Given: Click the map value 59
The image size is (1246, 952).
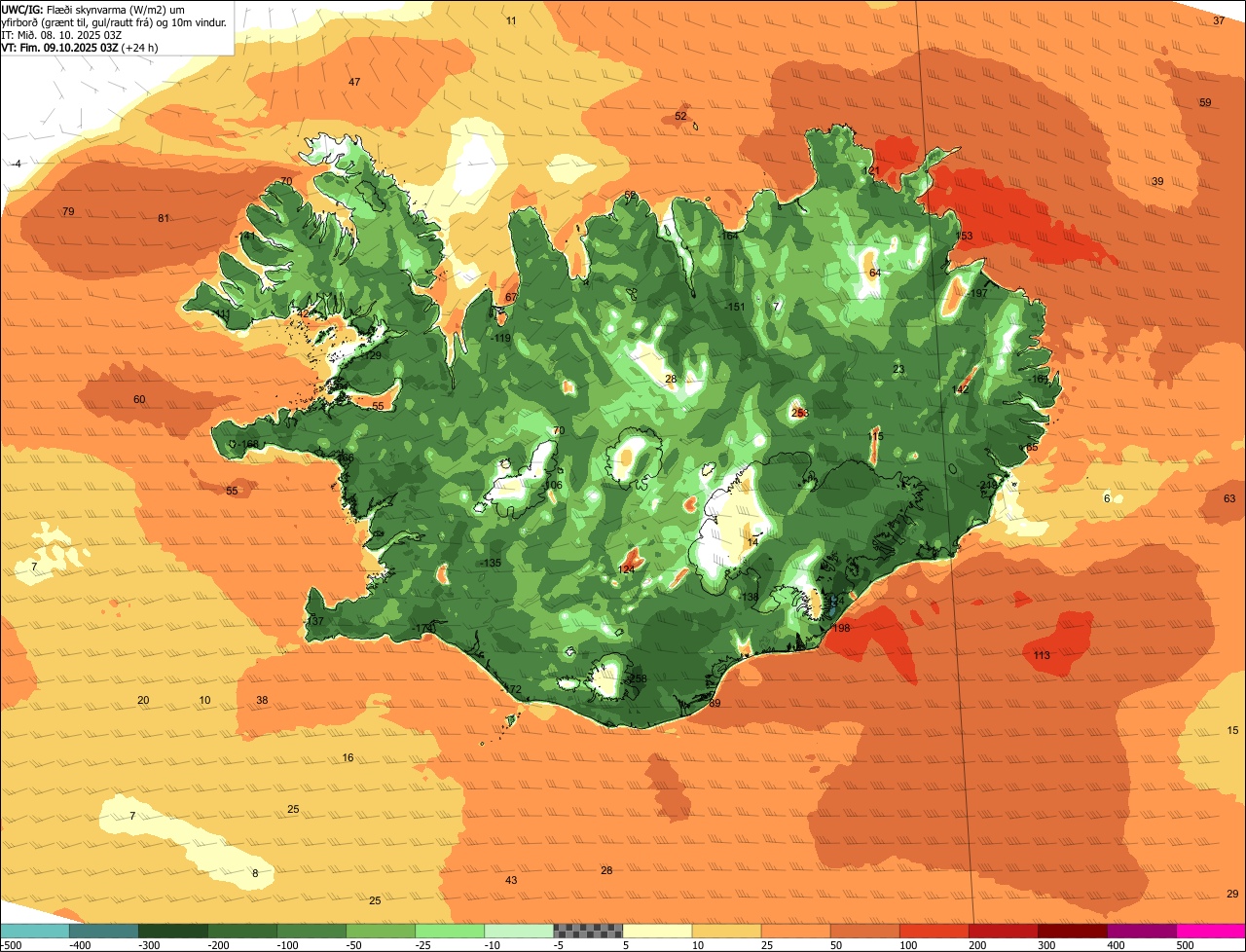Looking at the screenshot, I should 1205,102.
